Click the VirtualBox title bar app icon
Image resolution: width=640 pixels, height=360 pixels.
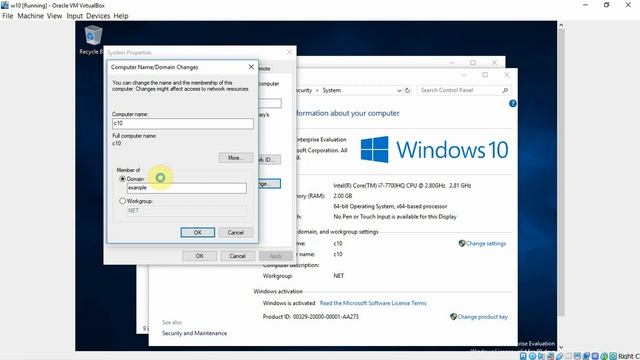[x=4, y=5]
